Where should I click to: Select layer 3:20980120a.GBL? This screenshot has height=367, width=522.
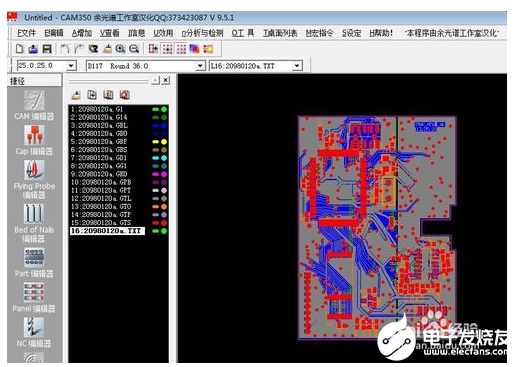click(x=99, y=125)
